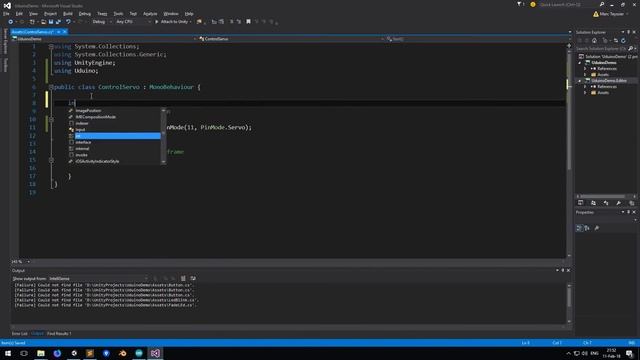Viewport: 640px width, 360px height.
Task: Collapse the using directives region
Action: pos(51,47)
